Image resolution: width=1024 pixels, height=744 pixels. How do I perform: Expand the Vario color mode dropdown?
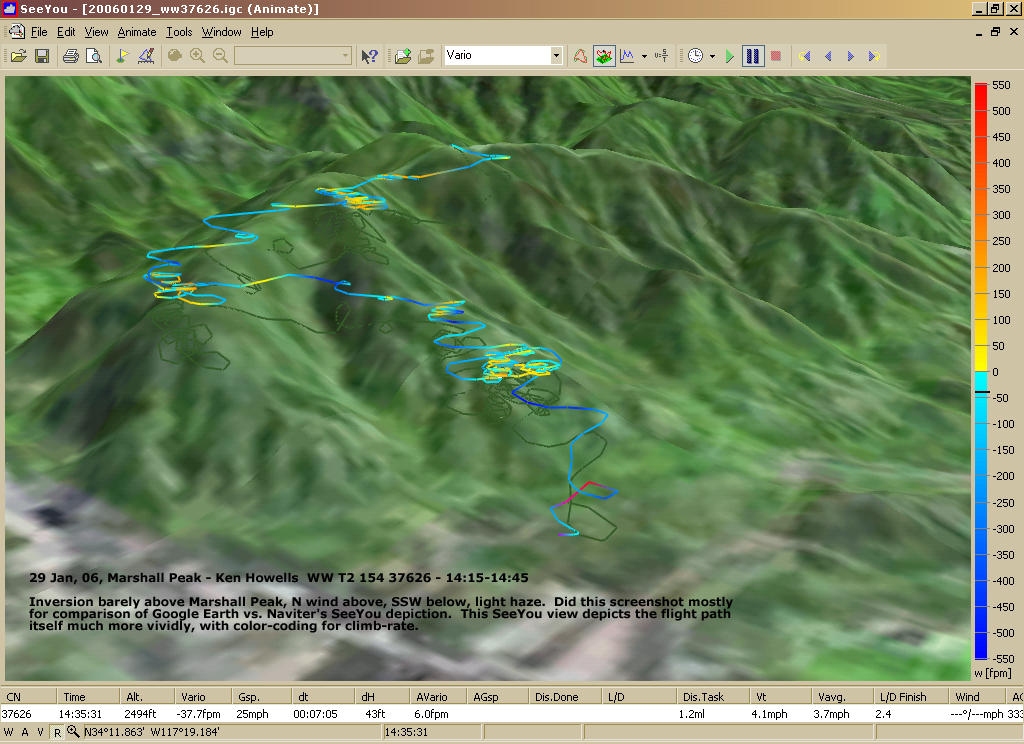[x=557, y=56]
